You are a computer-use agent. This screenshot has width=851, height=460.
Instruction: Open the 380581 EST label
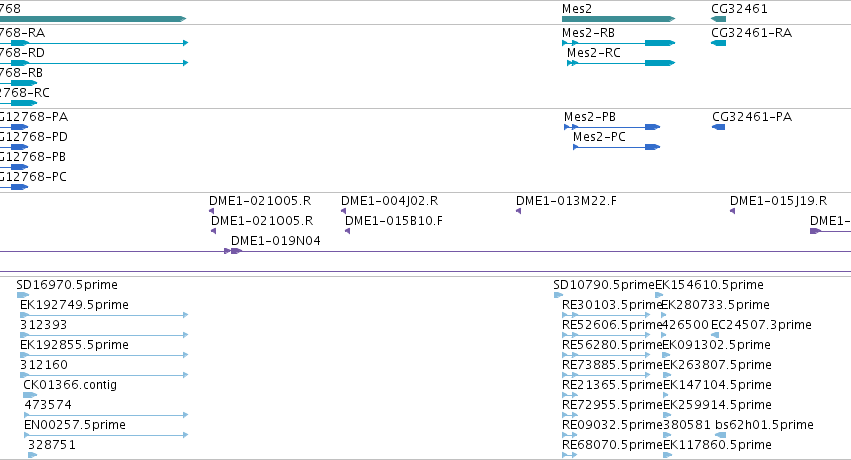(x=687, y=425)
